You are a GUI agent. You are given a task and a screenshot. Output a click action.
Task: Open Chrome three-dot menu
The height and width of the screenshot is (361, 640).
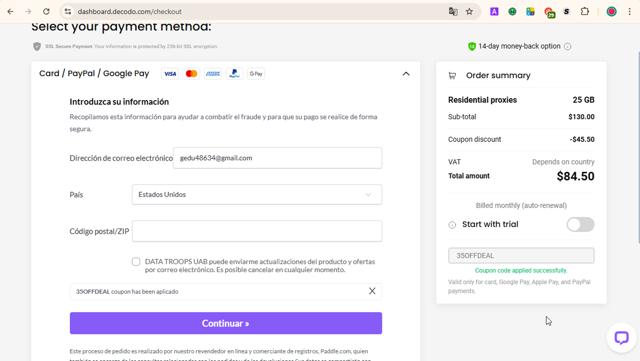pyautogui.click(x=629, y=11)
